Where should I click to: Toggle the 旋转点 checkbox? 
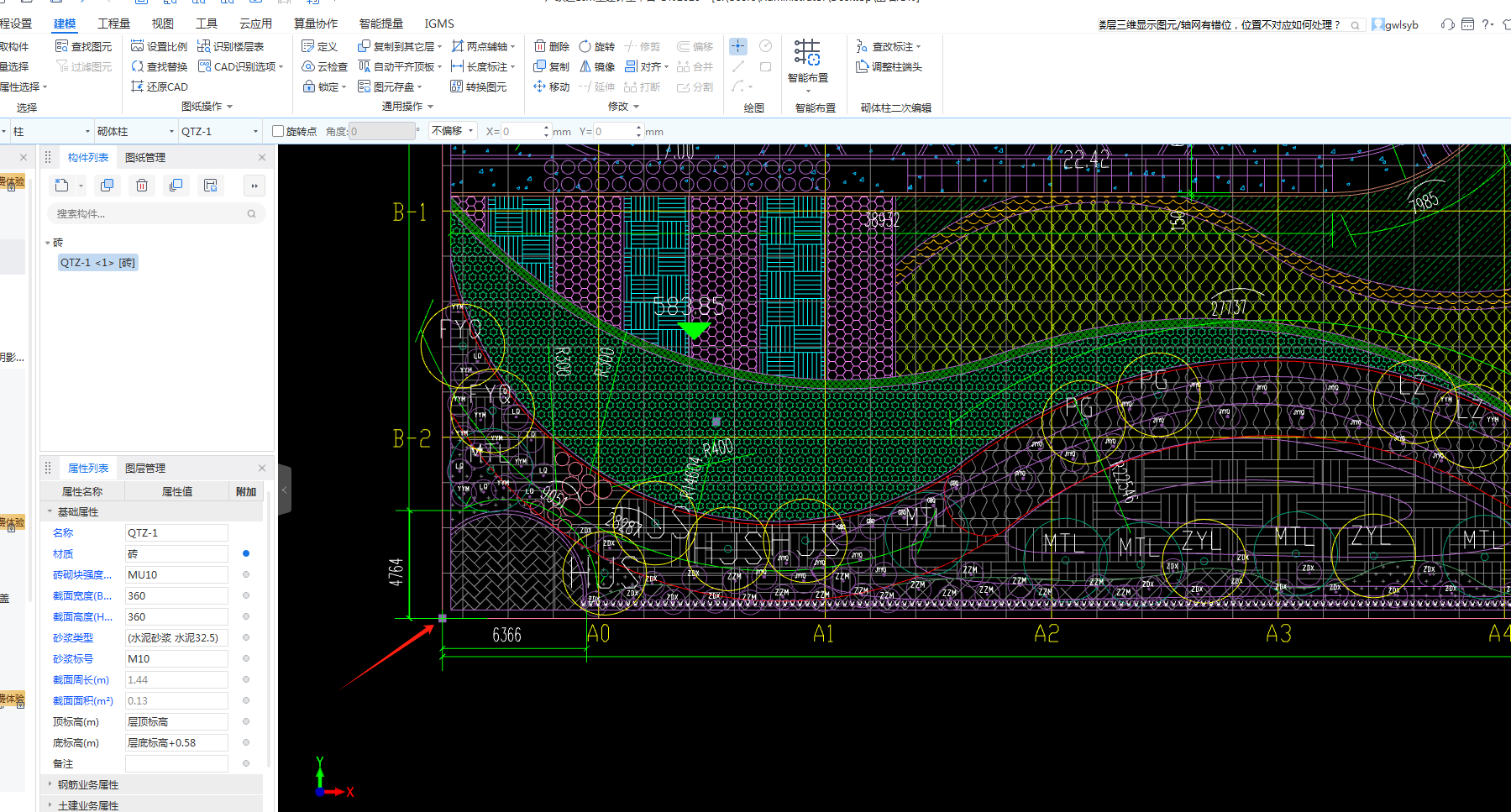pos(278,131)
